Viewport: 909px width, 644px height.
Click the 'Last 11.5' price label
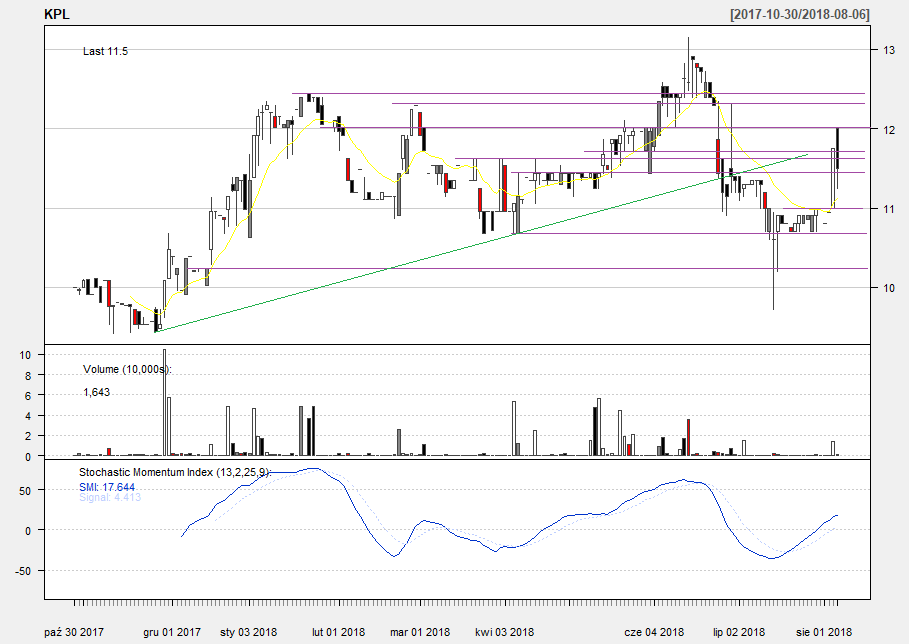click(106, 51)
